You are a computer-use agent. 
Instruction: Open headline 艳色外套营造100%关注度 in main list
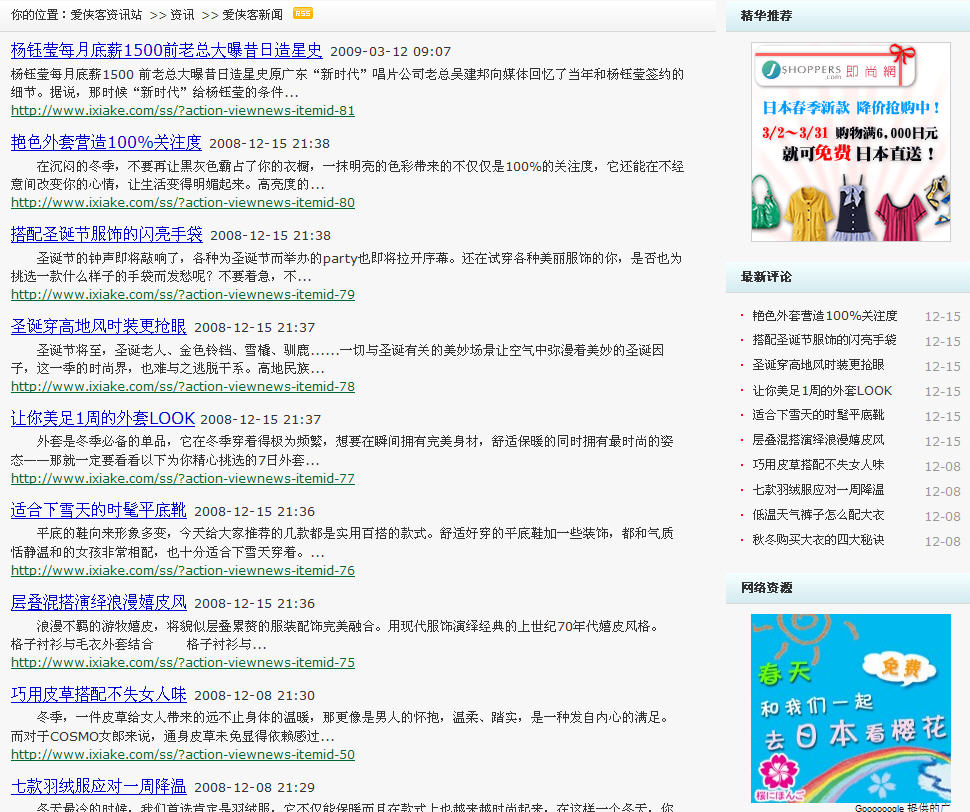click(x=106, y=143)
